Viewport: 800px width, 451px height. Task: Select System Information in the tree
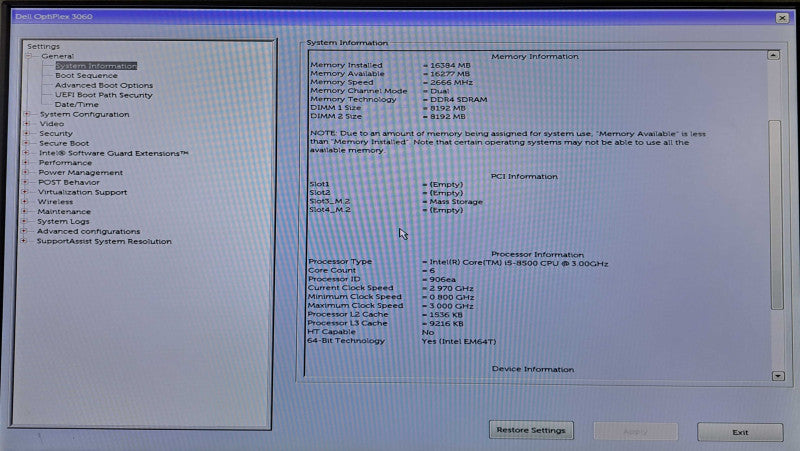point(96,66)
